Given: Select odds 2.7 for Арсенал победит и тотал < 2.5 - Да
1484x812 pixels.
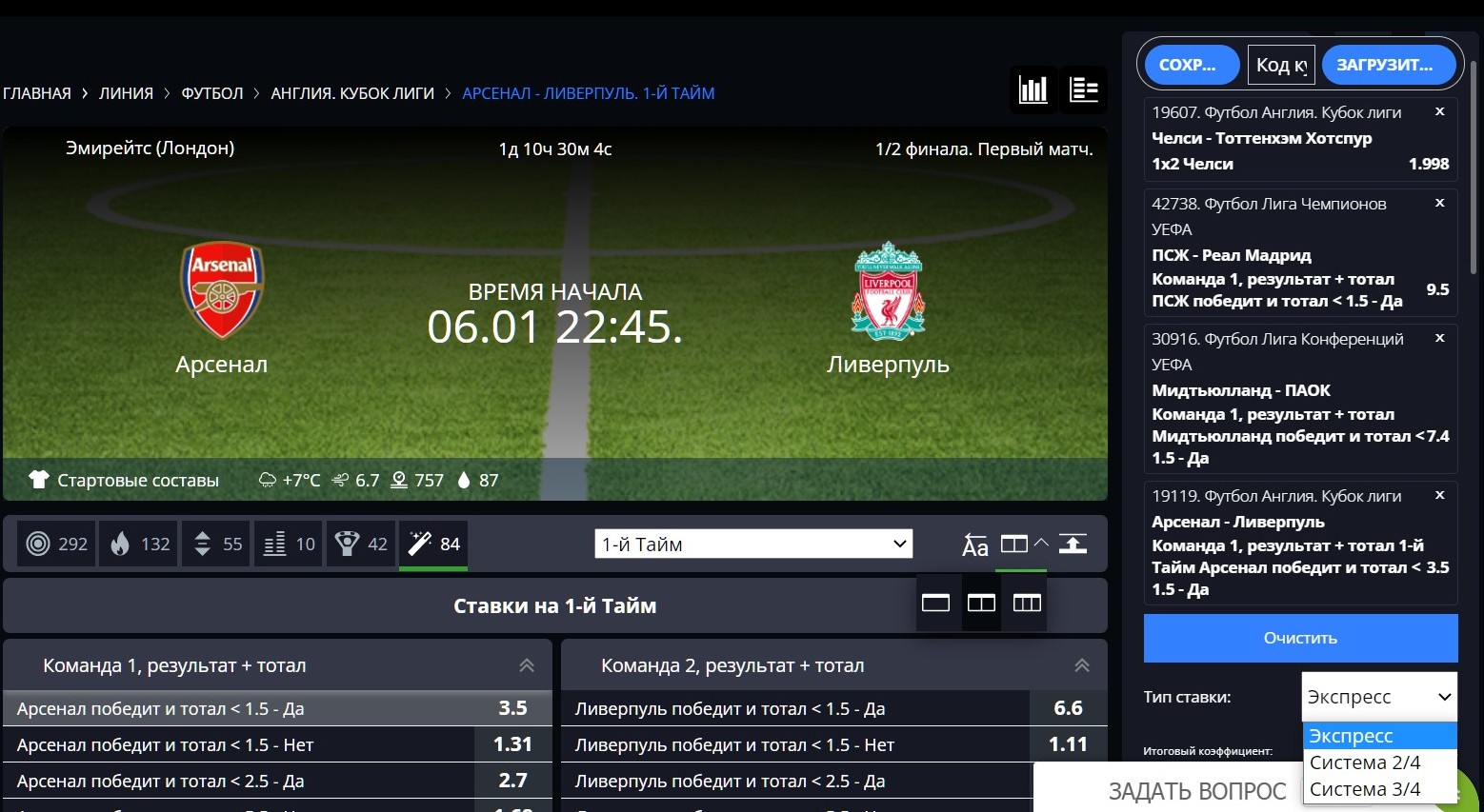Looking at the screenshot, I should [x=513, y=781].
